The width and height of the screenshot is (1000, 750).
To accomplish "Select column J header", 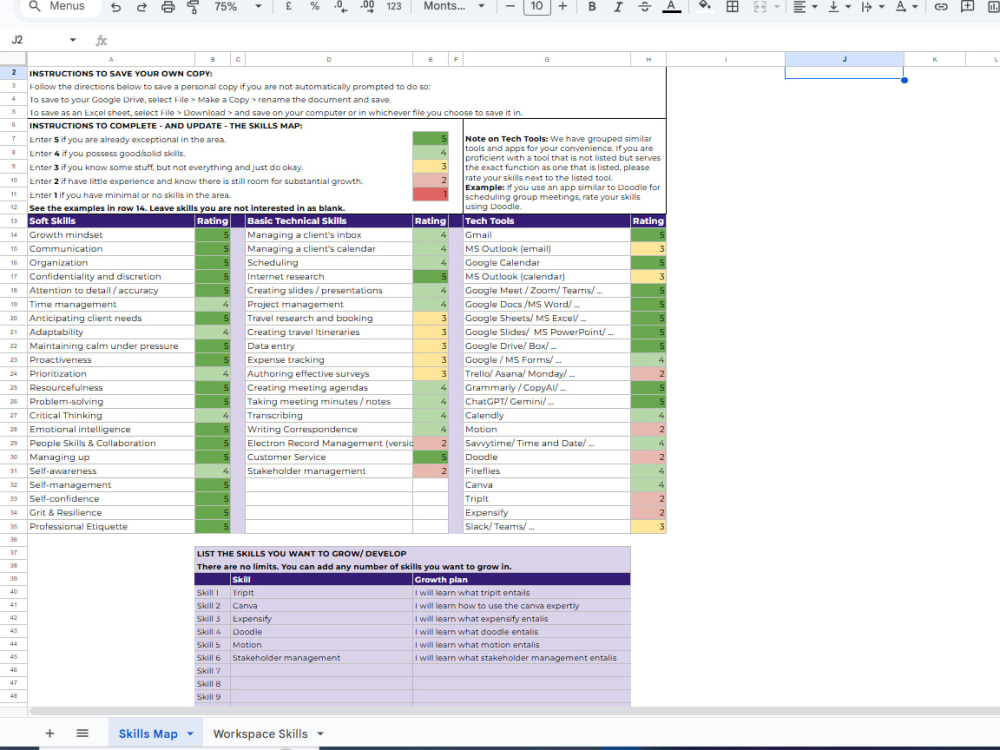I will 844,59.
